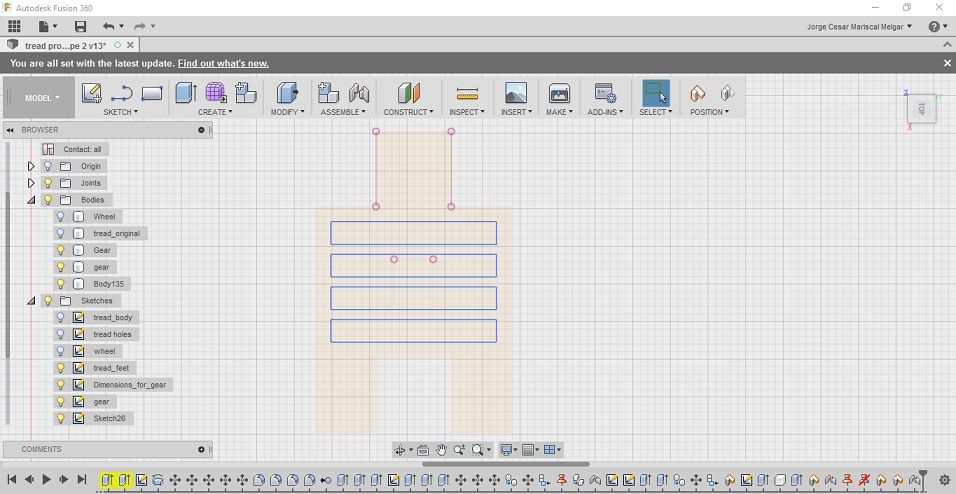Click the Capture Position icon
The image size is (956, 494).
pyautogui.click(x=697, y=93)
